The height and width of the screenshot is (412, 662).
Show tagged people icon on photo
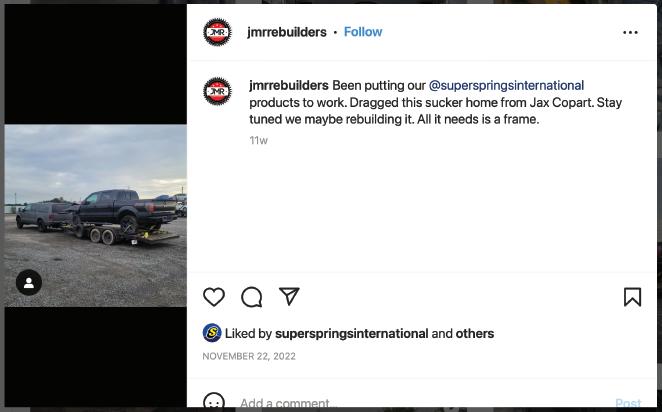click(x=29, y=282)
